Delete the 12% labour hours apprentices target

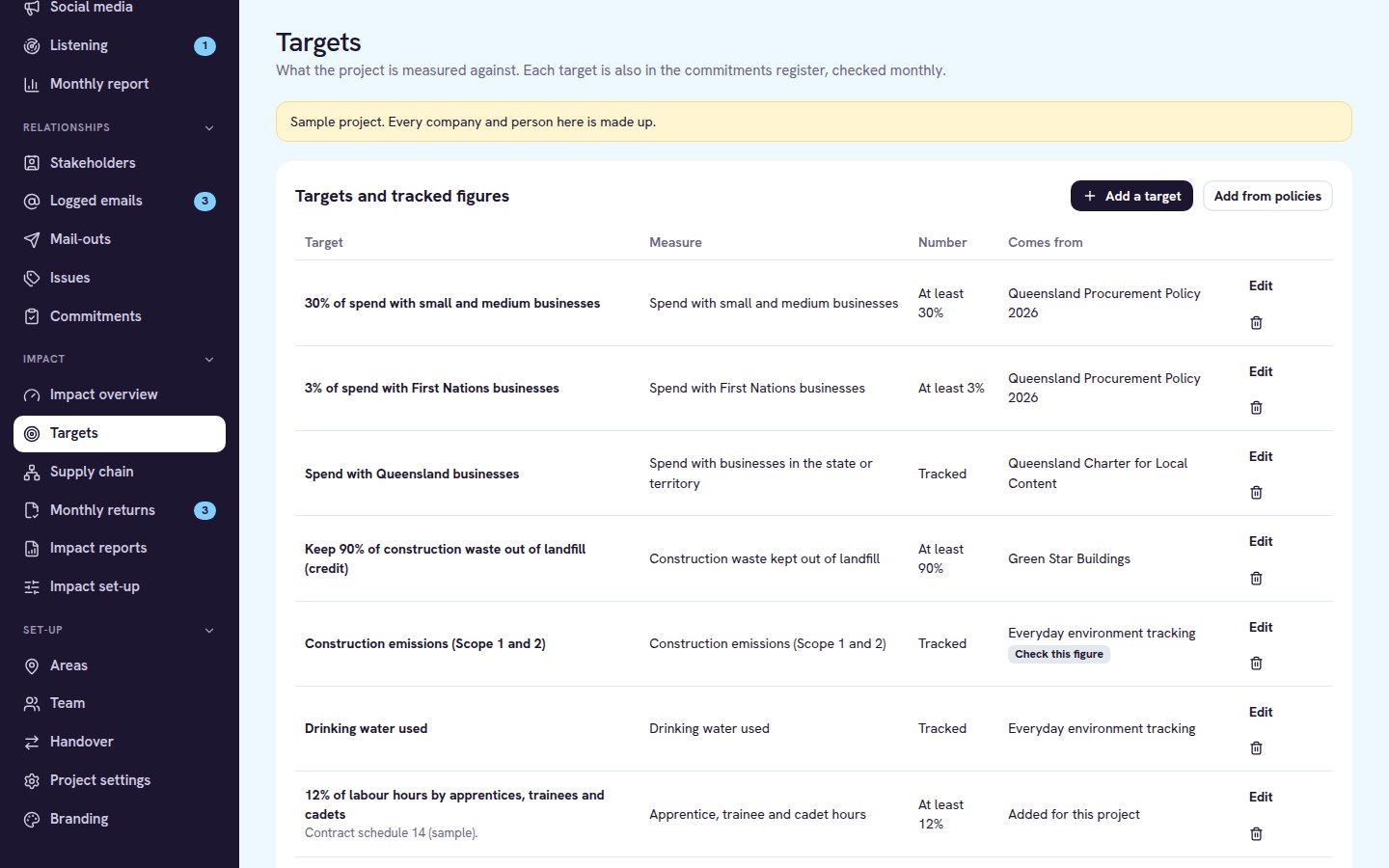(1256, 834)
